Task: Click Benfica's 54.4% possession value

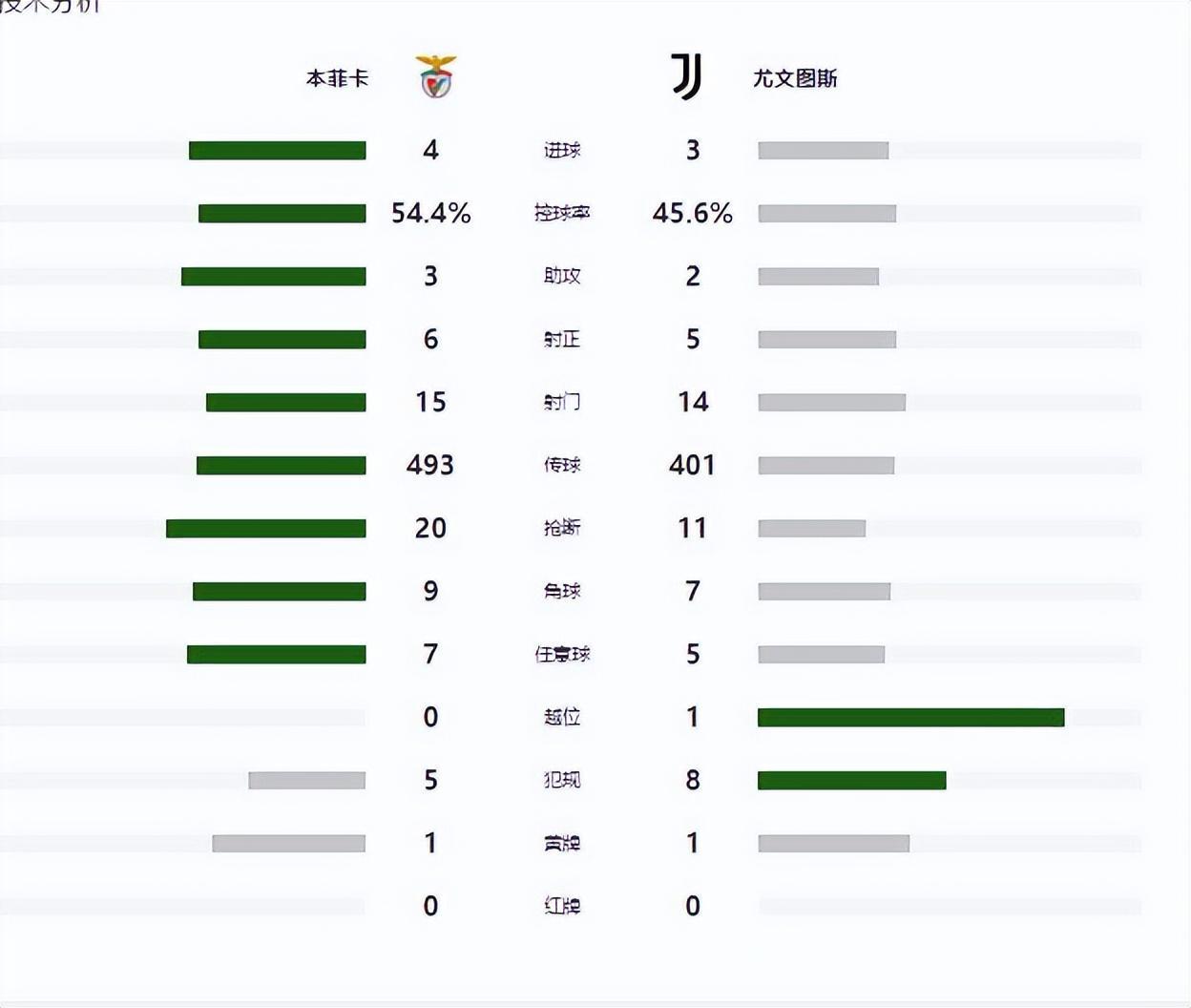Action: [x=430, y=213]
